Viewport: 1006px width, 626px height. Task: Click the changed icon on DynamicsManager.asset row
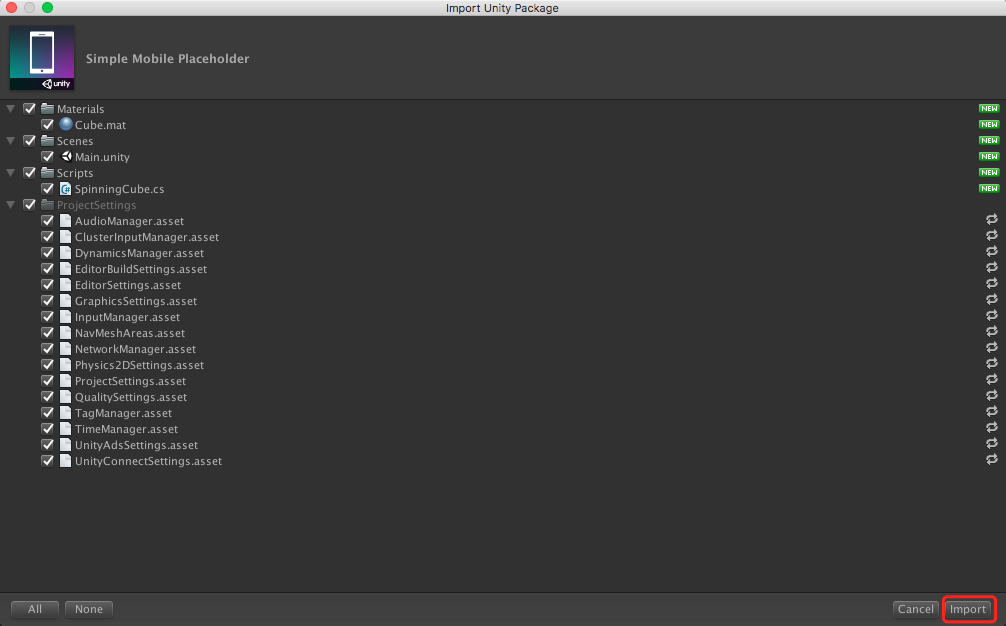(x=992, y=251)
